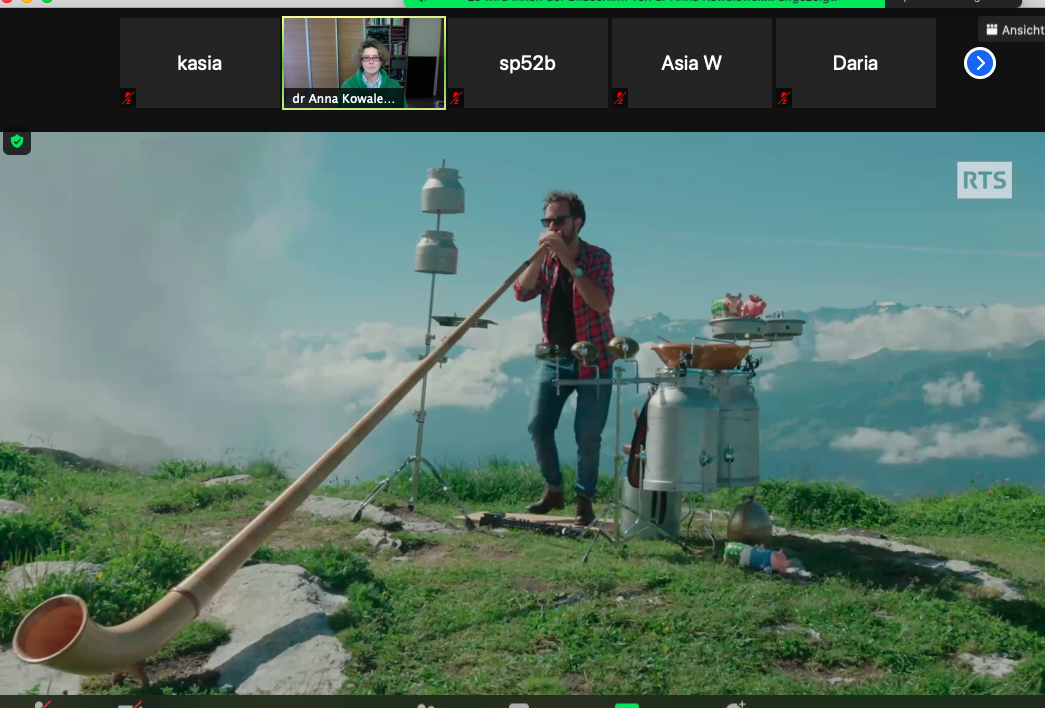Screen dimensions: 1045x708
Task: Open the participants panel icon
Action: pos(426,704)
